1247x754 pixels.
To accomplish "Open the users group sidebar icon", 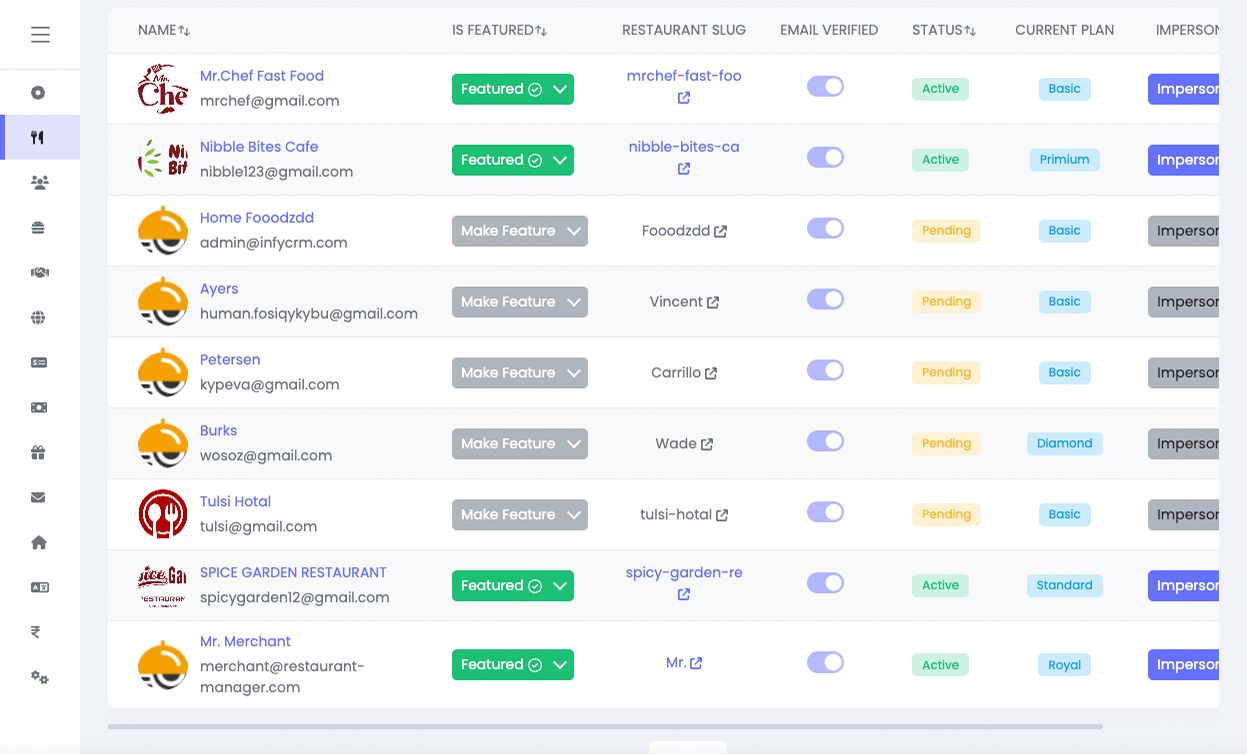I will (39, 183).
